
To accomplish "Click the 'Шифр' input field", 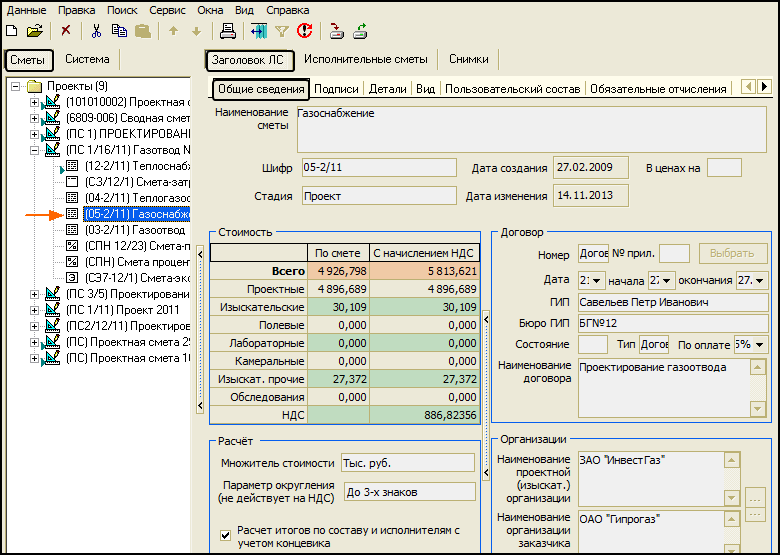I will tap(379, 168).
